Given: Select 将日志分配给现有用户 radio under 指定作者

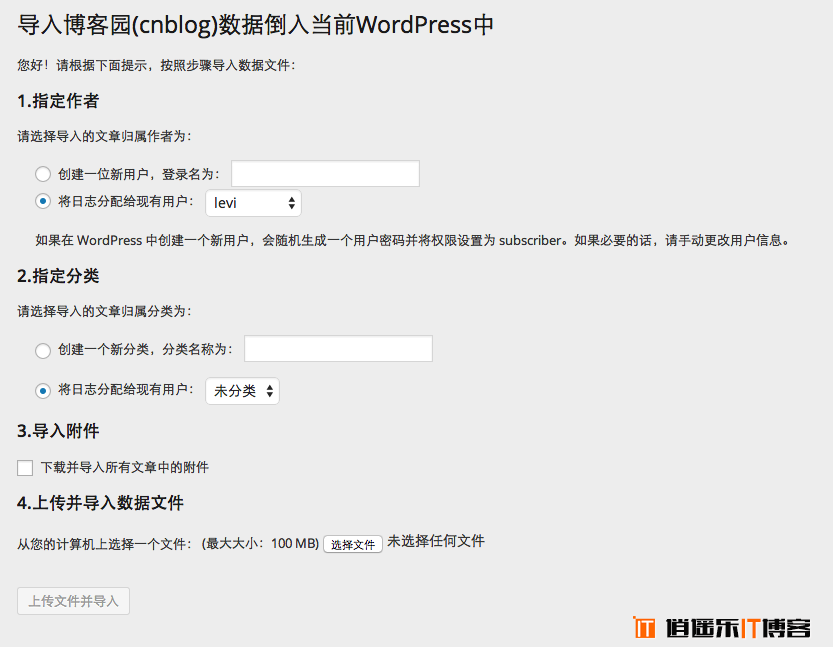Looking at the screenshot, I should [x=42, y=202].
